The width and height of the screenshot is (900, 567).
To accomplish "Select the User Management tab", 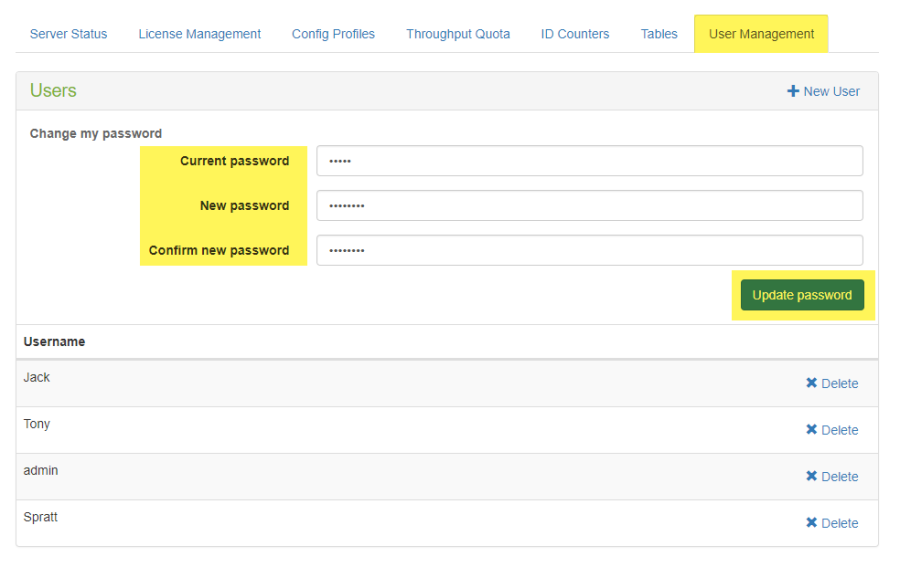I will point(761,34).
